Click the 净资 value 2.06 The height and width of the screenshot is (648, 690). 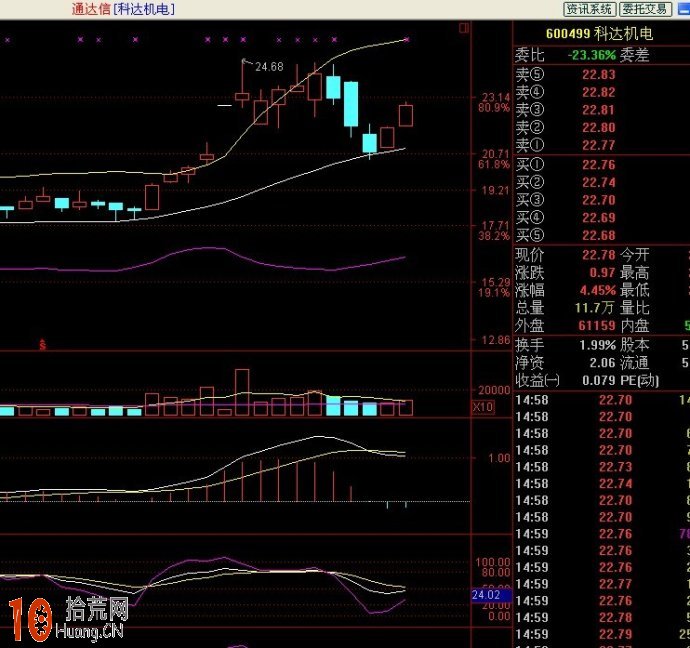click(x=602, y=363)
